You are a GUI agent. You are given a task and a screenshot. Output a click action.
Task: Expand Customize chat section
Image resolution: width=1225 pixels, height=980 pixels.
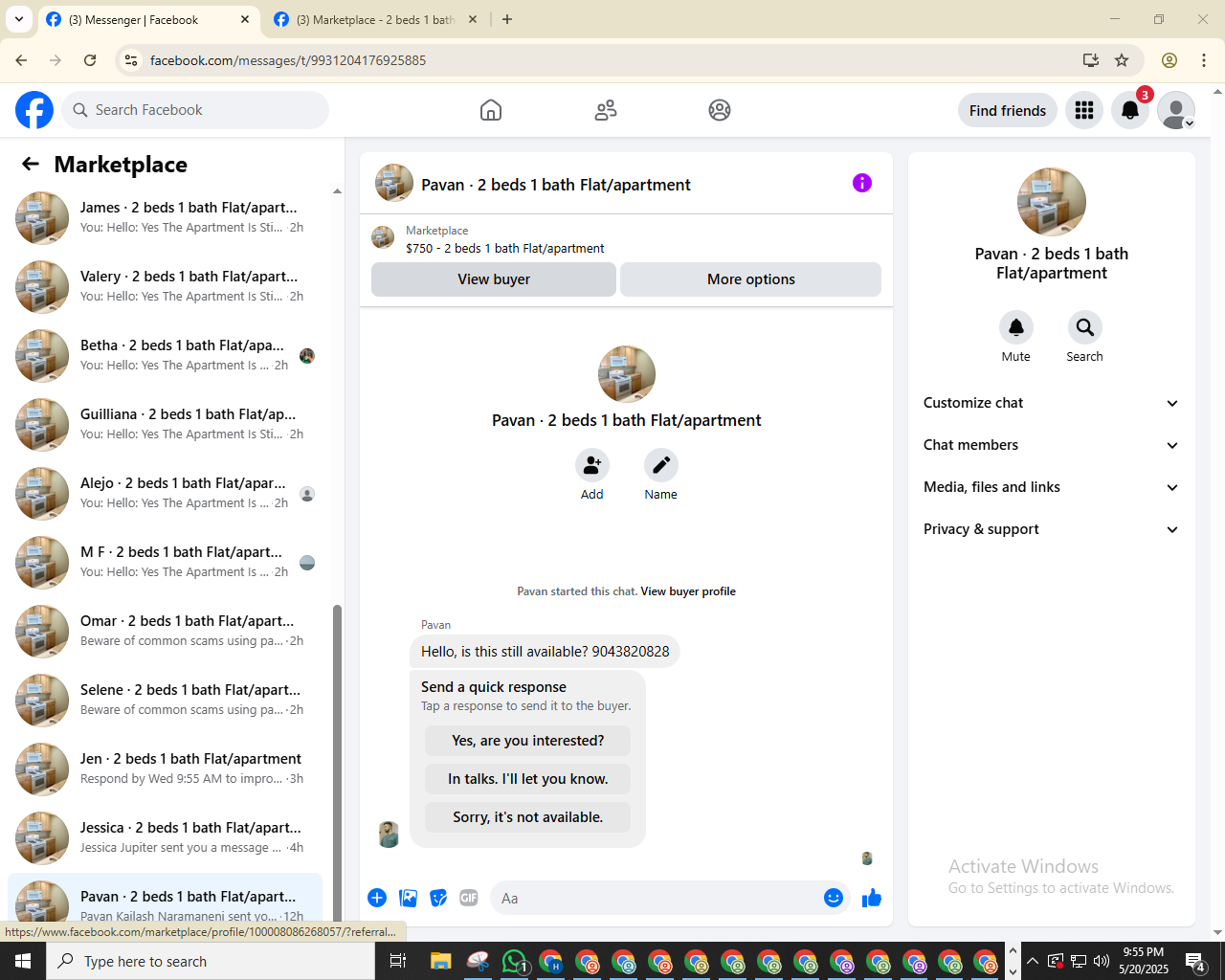pyautogui.click(x=1051, y=403)
